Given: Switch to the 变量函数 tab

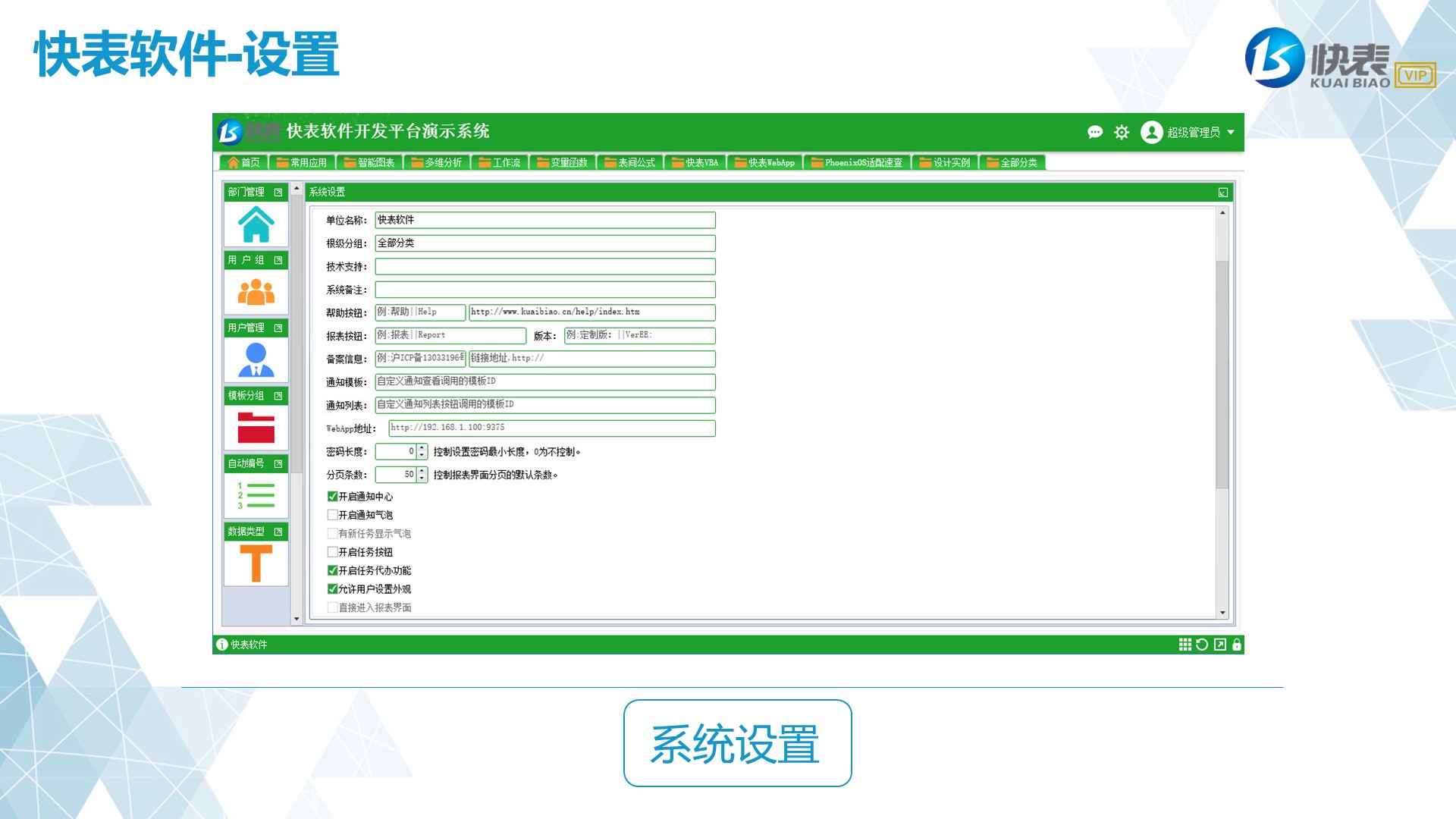Looking at the screenshot, I should 563,163.
